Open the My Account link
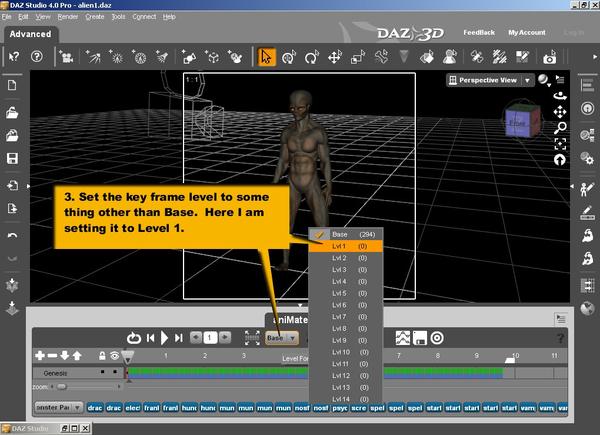This screenshot has height=435, width=600. 527,33
